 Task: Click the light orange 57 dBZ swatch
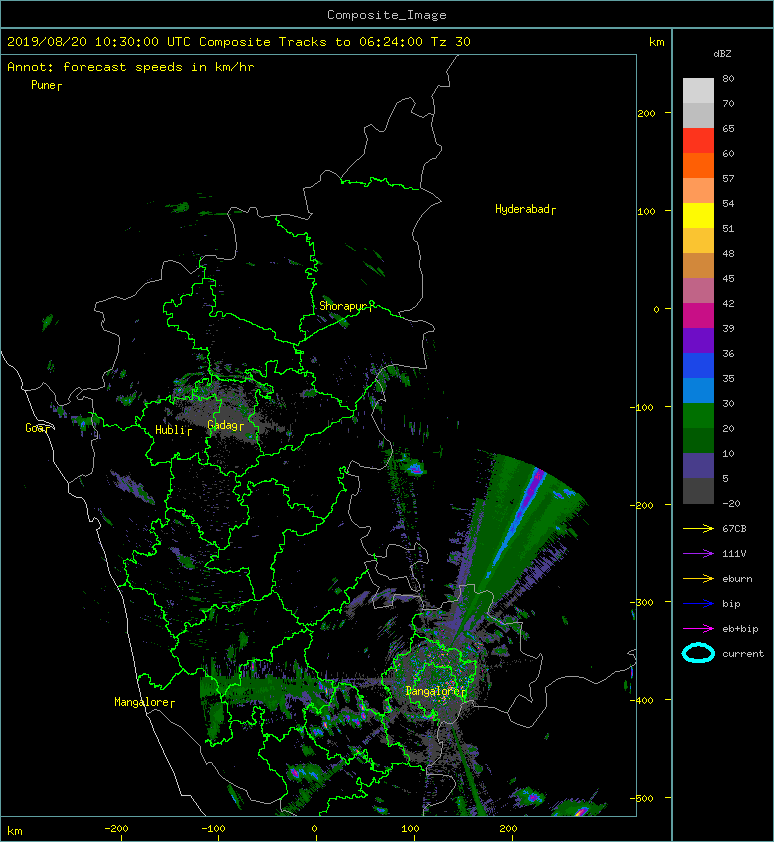click(x=698, y=191)
